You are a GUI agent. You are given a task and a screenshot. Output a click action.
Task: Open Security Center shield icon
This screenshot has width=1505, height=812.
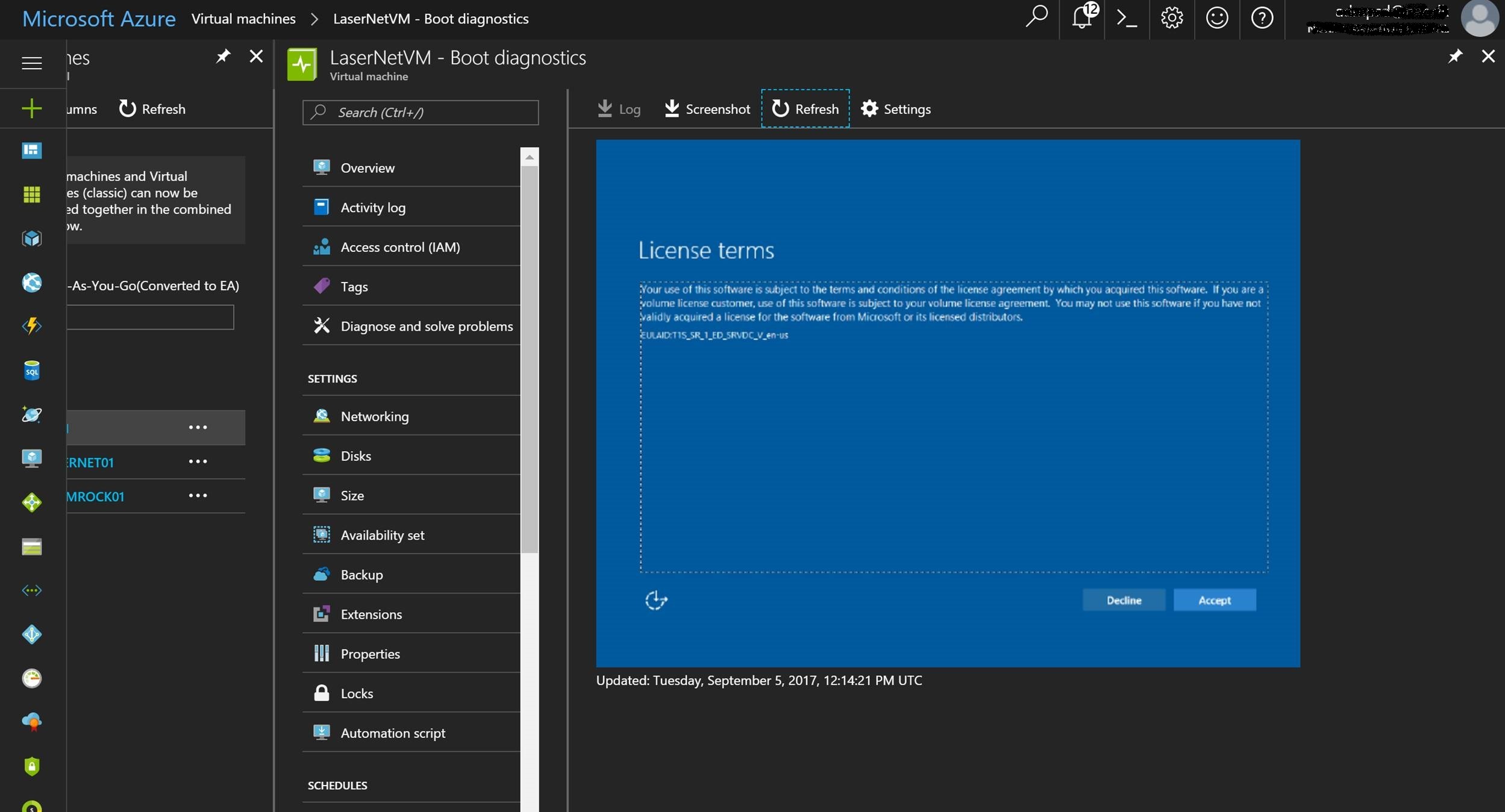point(32,766)
